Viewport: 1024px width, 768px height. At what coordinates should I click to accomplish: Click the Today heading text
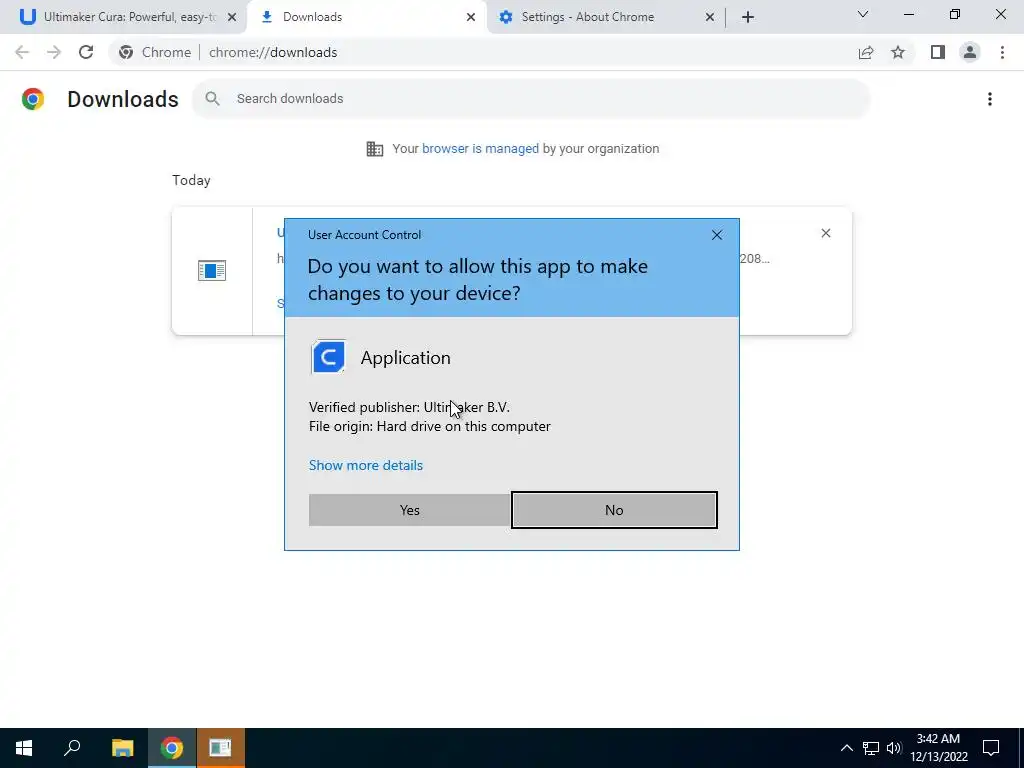(x=191, y=180)
